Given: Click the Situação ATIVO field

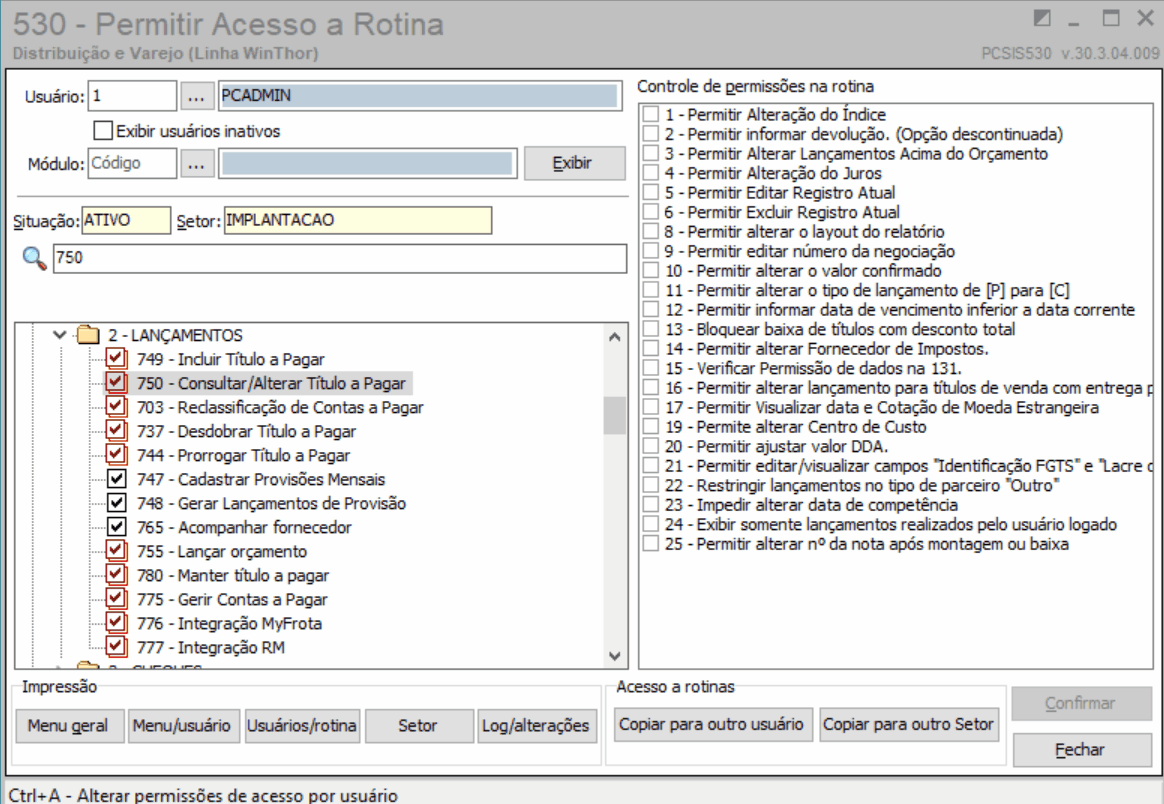Looking at the screenshot, I should click(125, 220).
